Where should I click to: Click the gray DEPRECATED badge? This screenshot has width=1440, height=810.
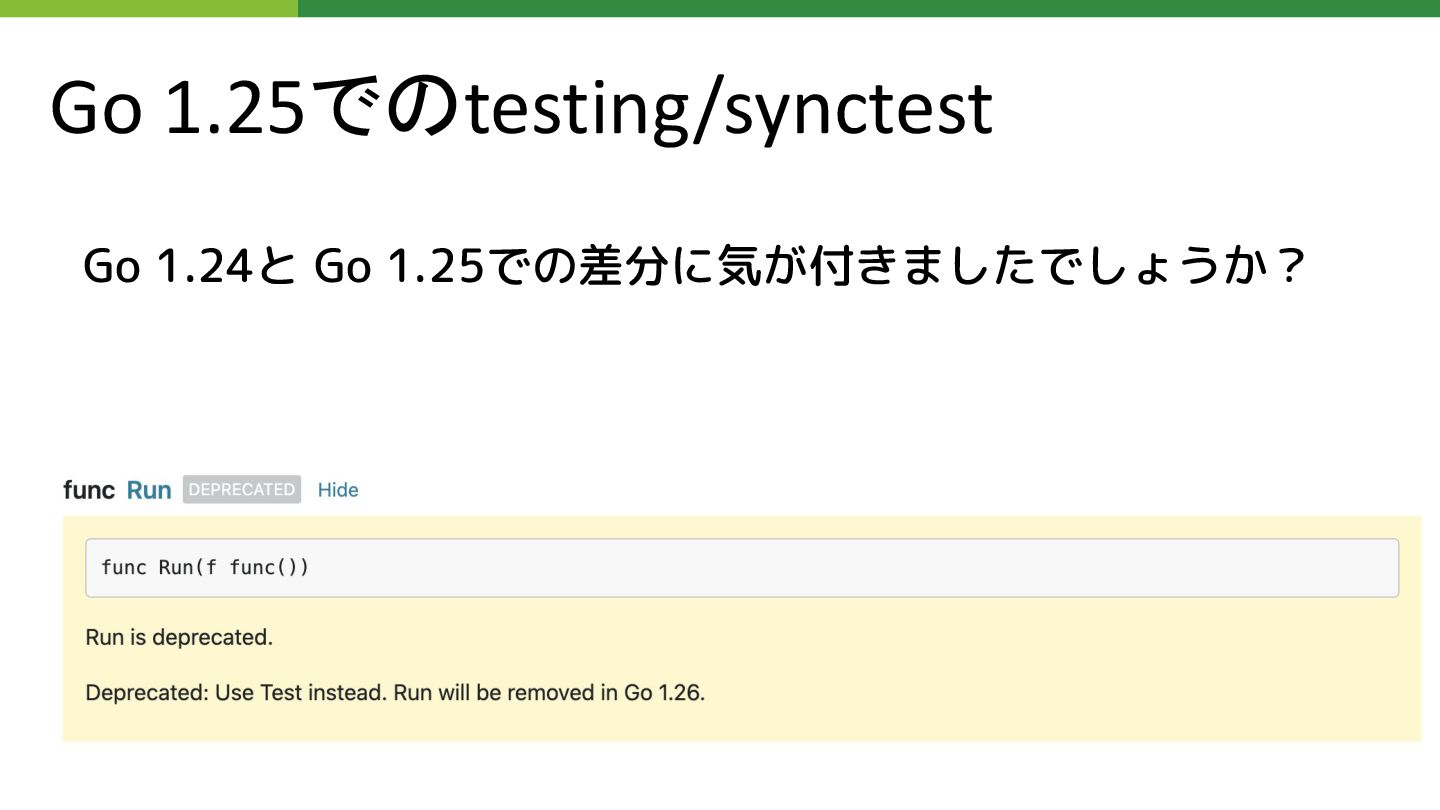[242, 489]
